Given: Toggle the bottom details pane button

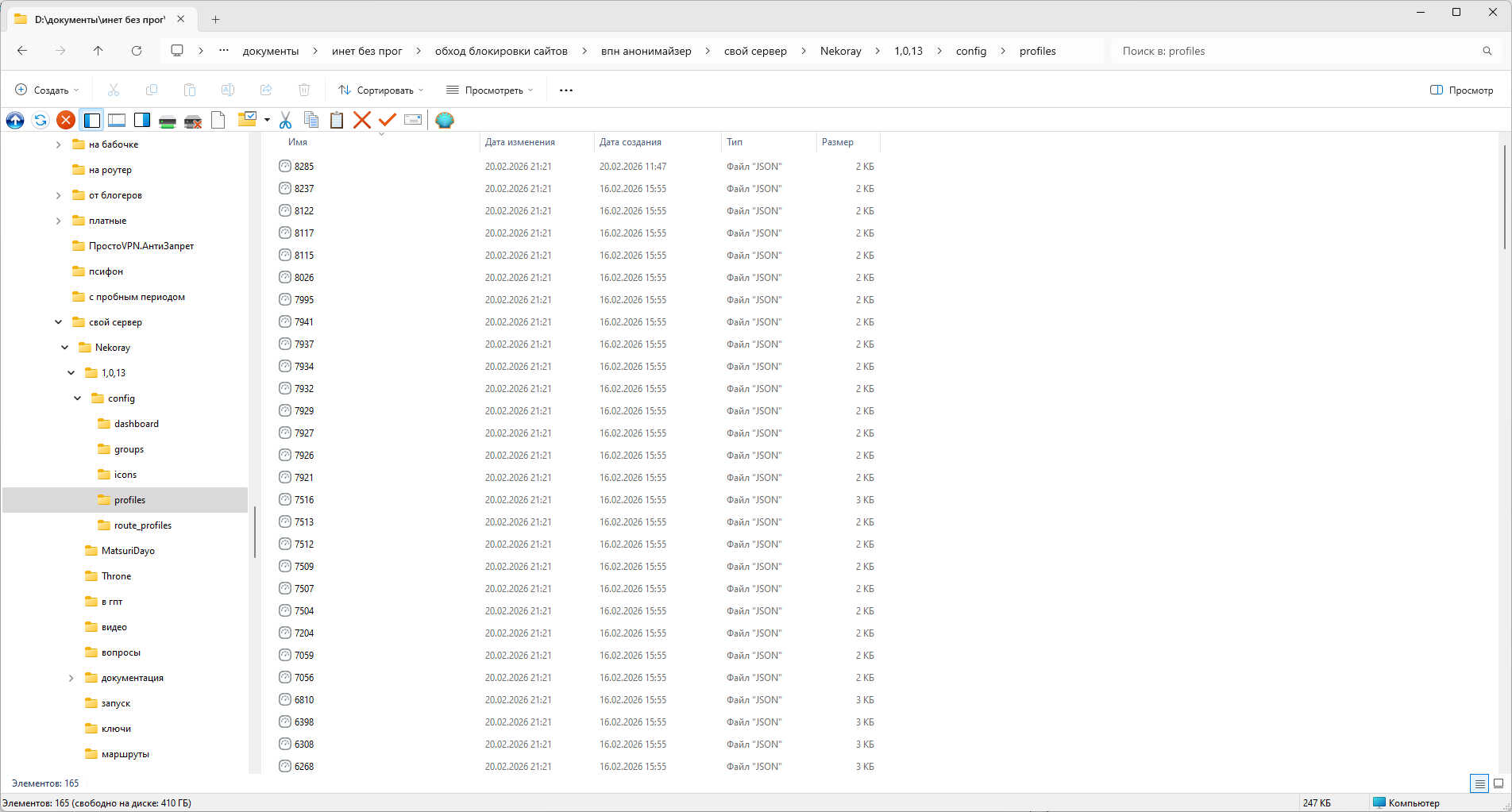Looking at the screenshot, I should pyautogui.click(x=117, y=120).
